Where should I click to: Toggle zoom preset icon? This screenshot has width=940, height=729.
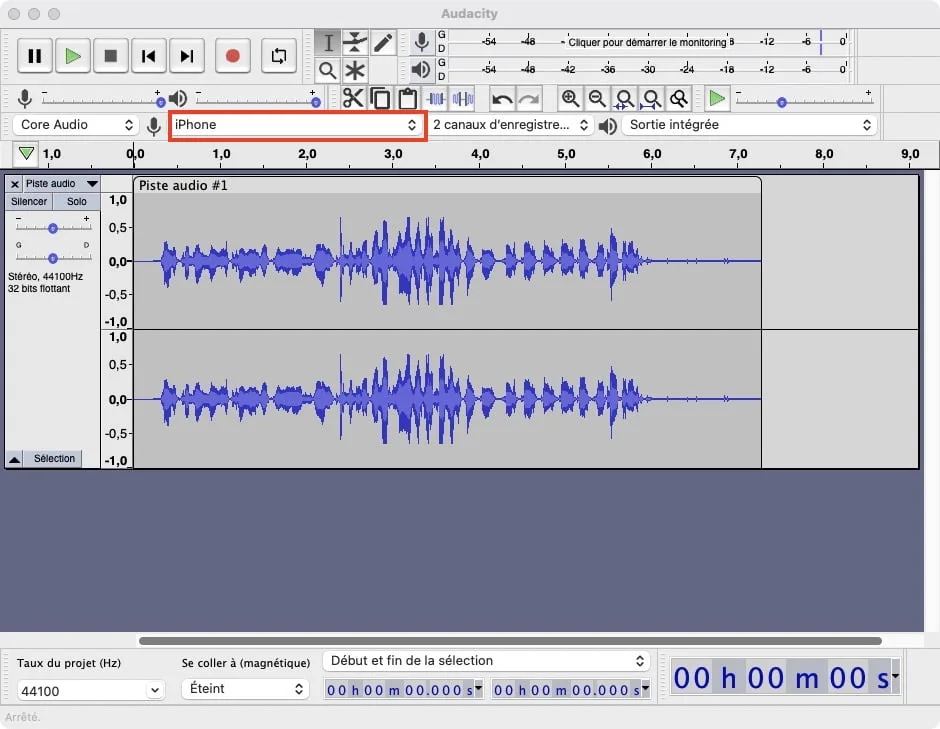(x=679, y=98)
